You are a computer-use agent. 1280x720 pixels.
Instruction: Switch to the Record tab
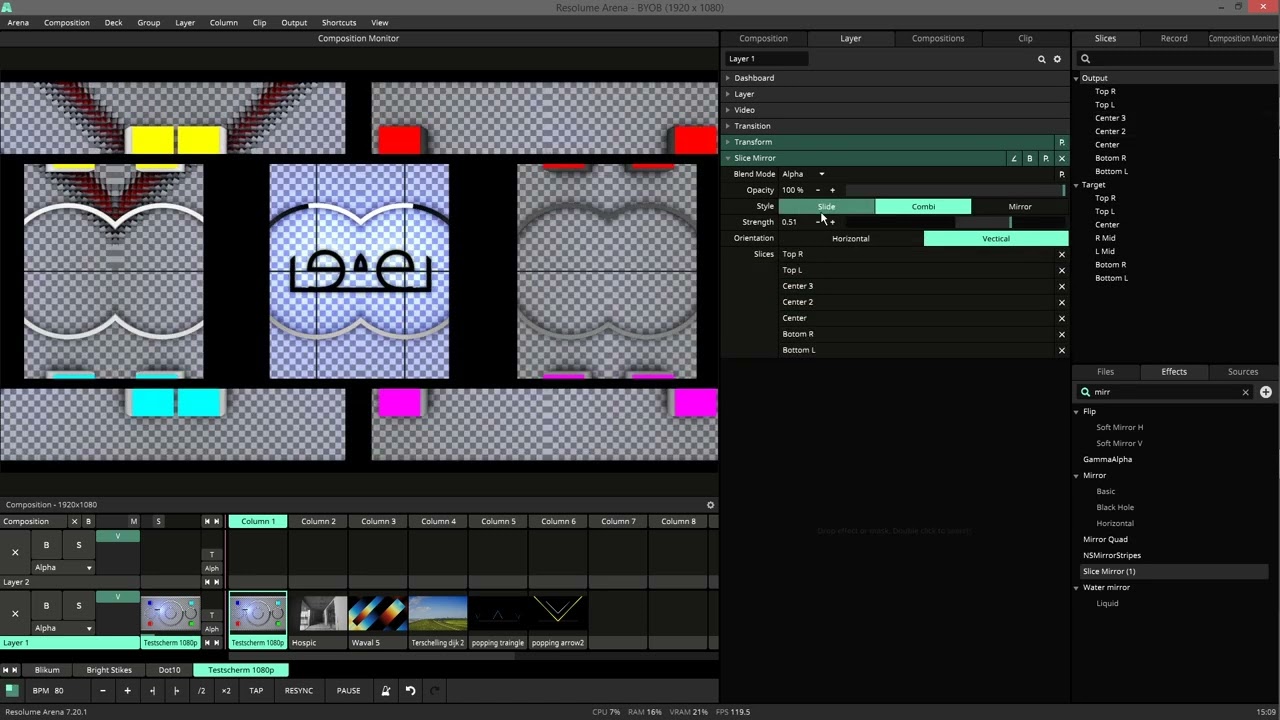click(x=1174, y=38)
